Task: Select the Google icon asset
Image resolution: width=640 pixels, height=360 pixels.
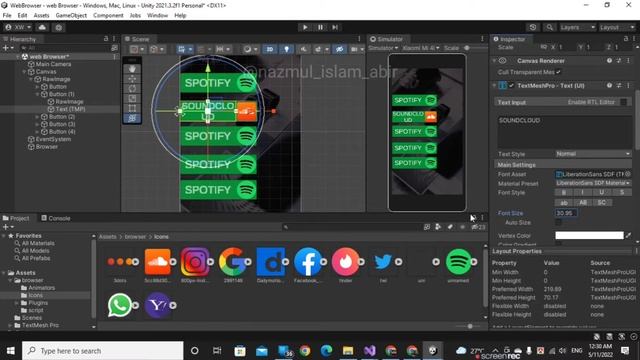Action: coord(233,261)
